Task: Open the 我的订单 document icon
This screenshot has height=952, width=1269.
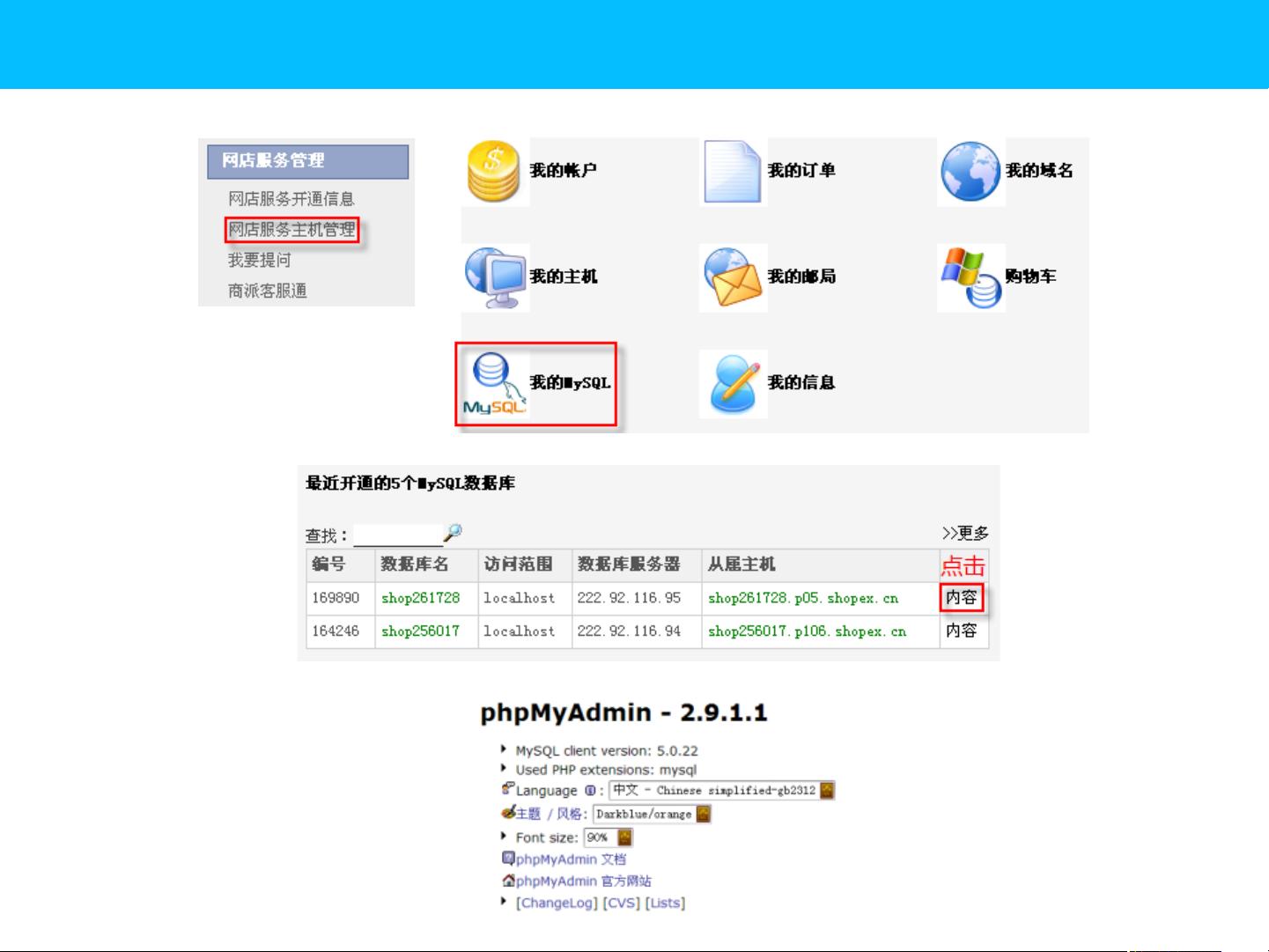Action: tap(732, 172)
